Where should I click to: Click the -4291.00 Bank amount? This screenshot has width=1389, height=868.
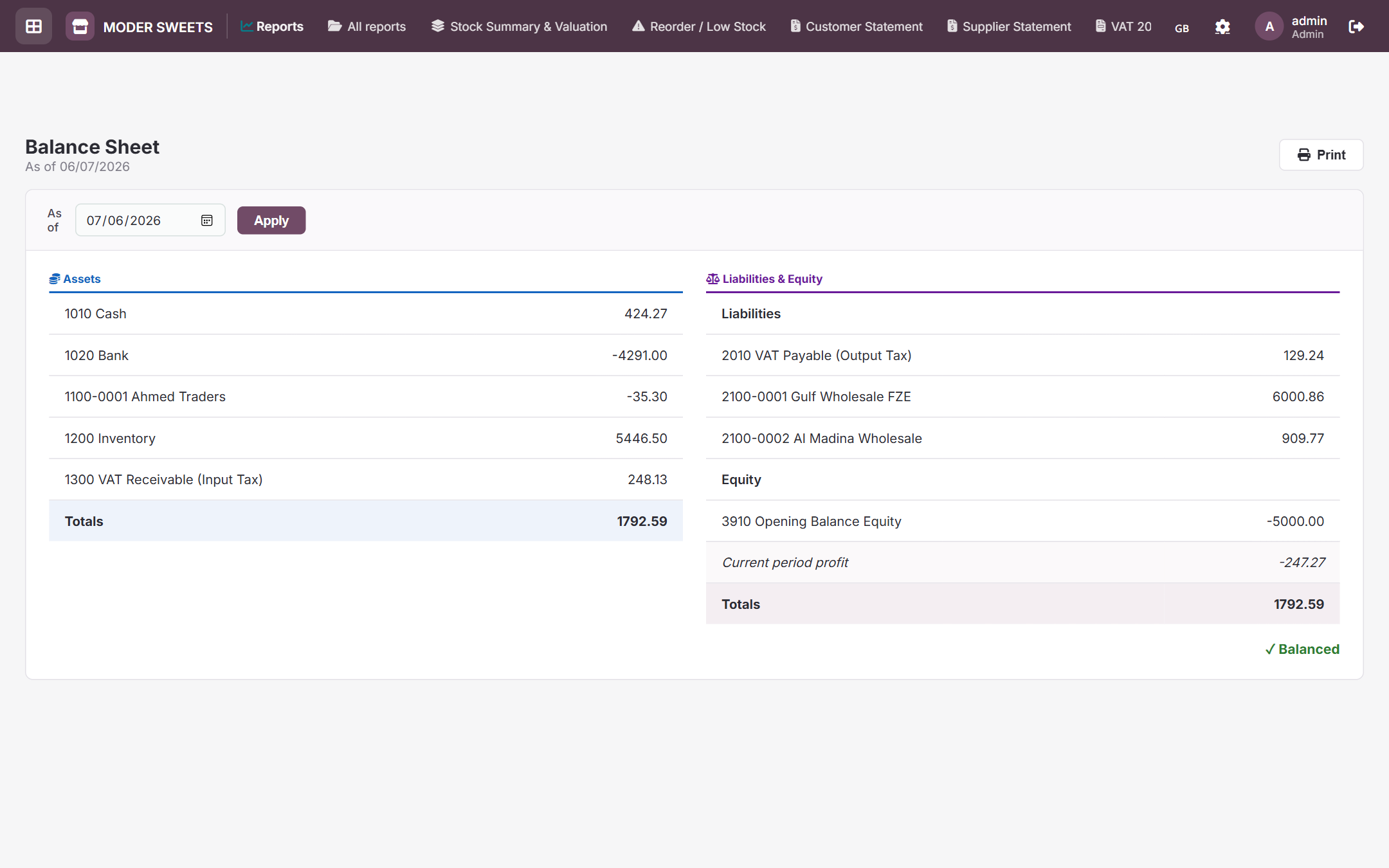click(640, 356)
